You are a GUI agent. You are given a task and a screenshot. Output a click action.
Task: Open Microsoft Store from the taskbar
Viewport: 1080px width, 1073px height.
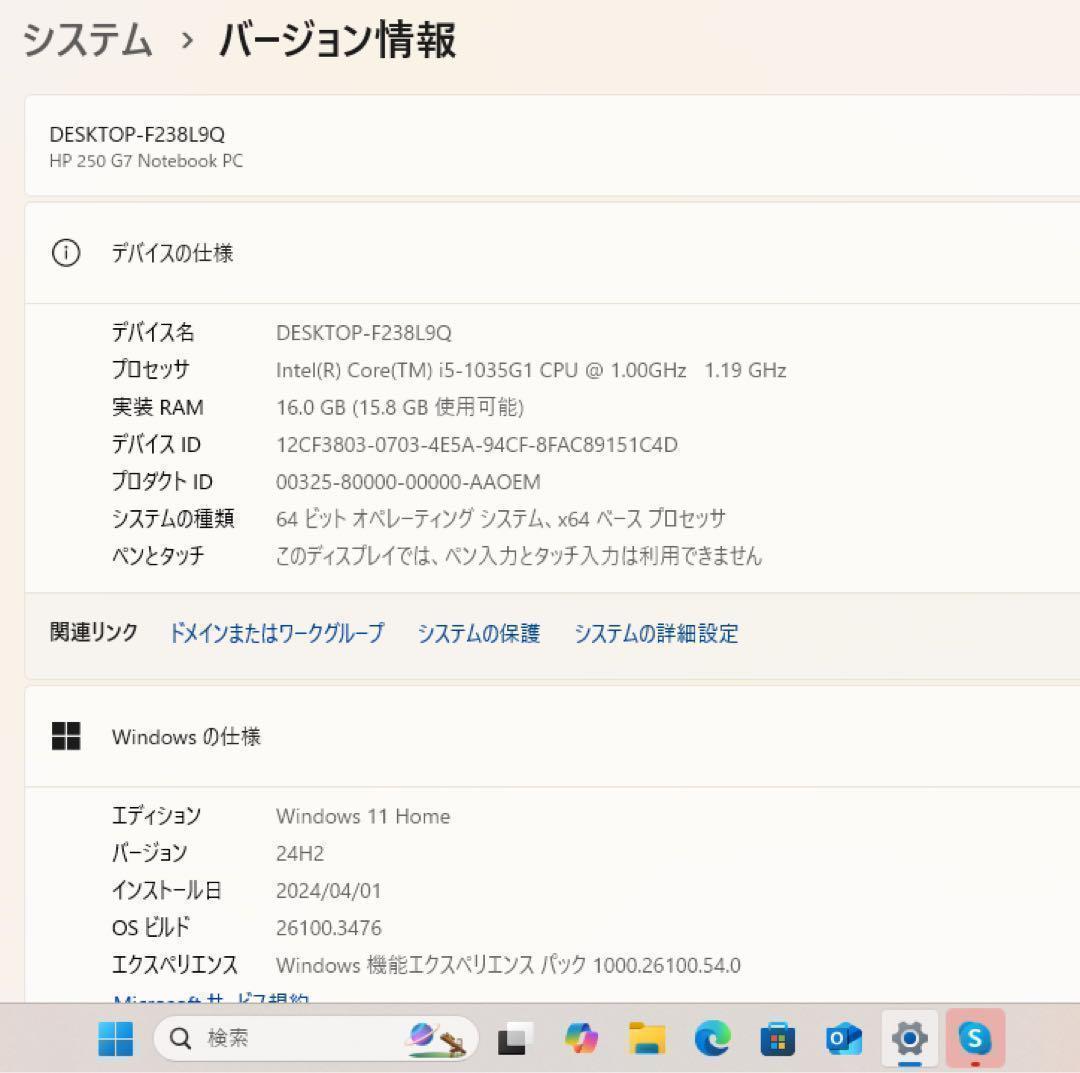777,1038
